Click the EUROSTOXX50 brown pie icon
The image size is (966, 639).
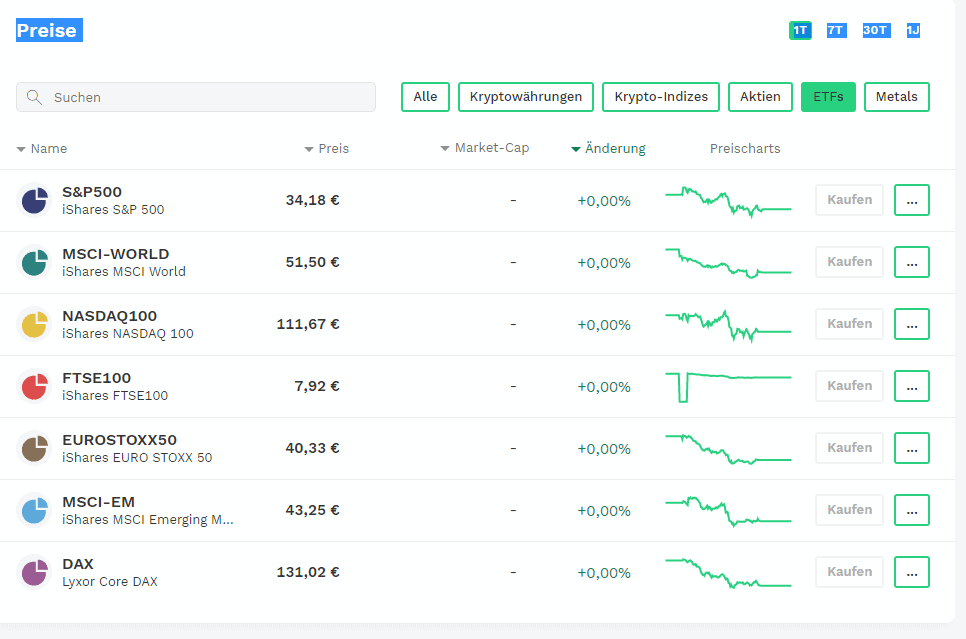[x=34, y=448]
